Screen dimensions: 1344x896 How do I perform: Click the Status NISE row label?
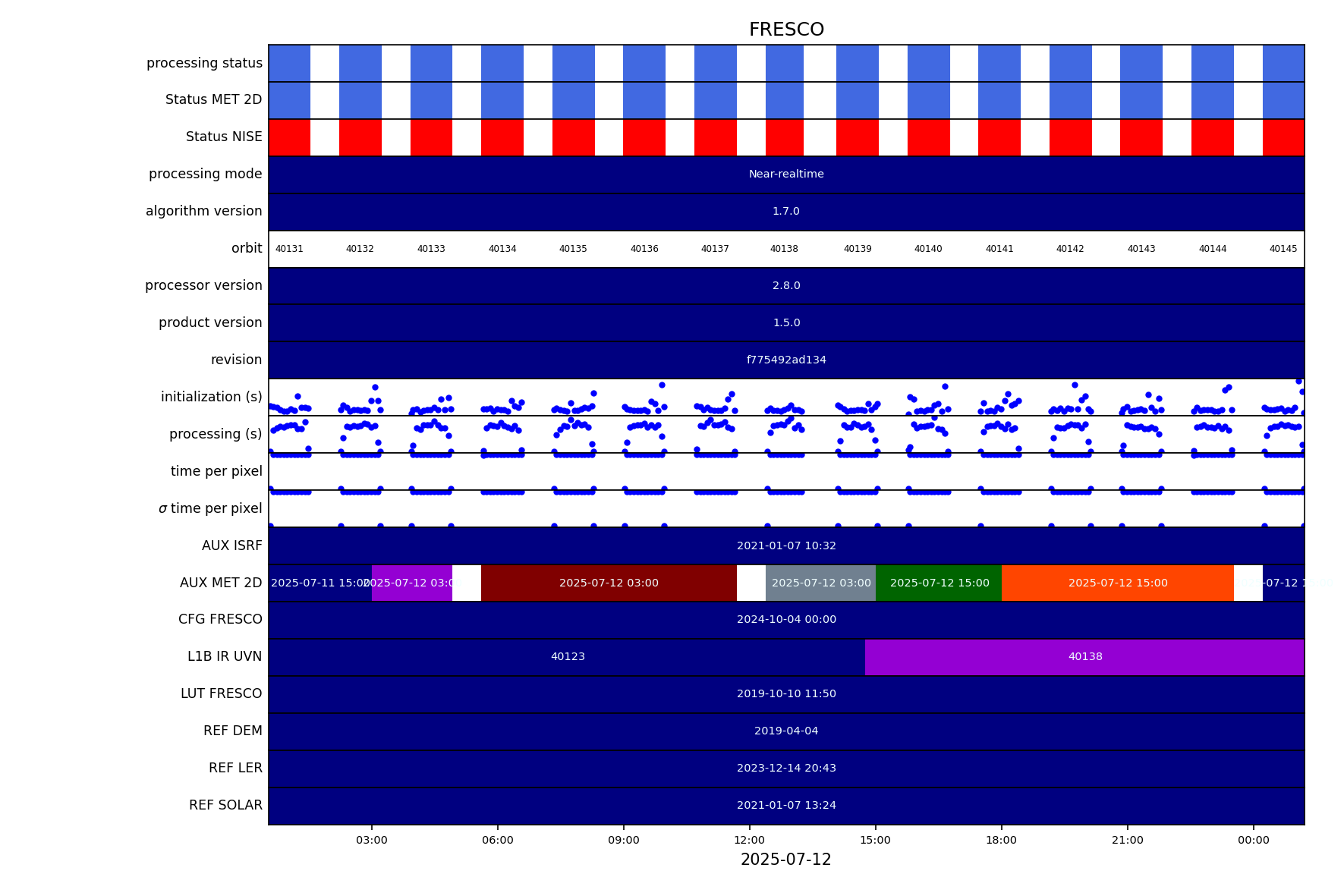click(224, 137)
